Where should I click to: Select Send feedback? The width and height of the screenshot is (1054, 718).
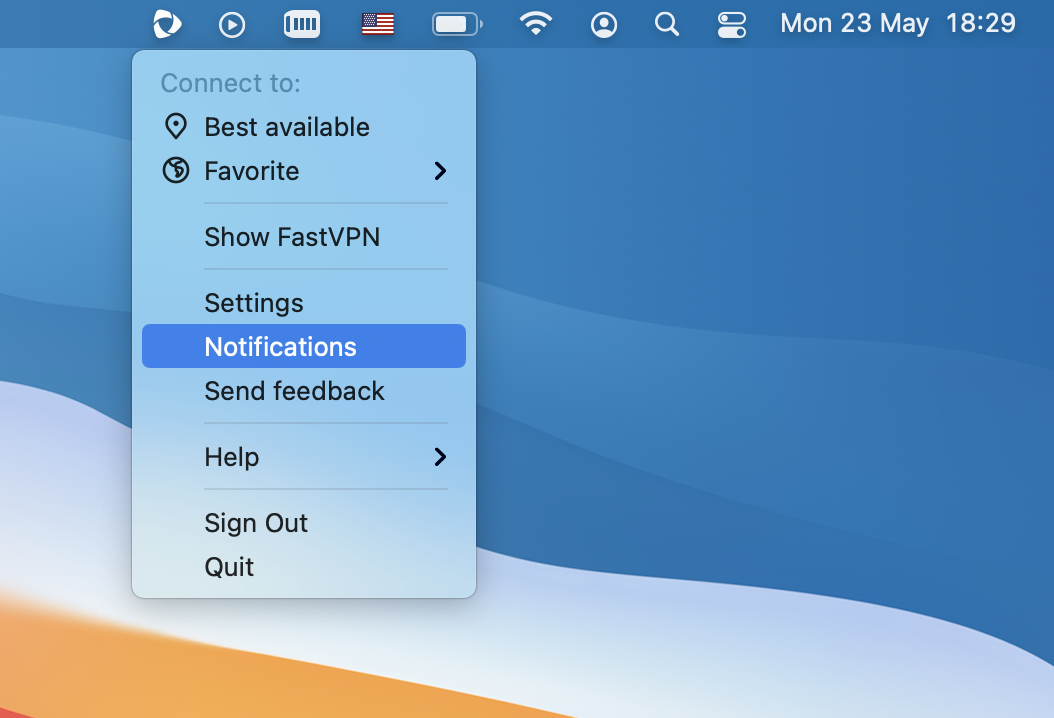point(304,391)
